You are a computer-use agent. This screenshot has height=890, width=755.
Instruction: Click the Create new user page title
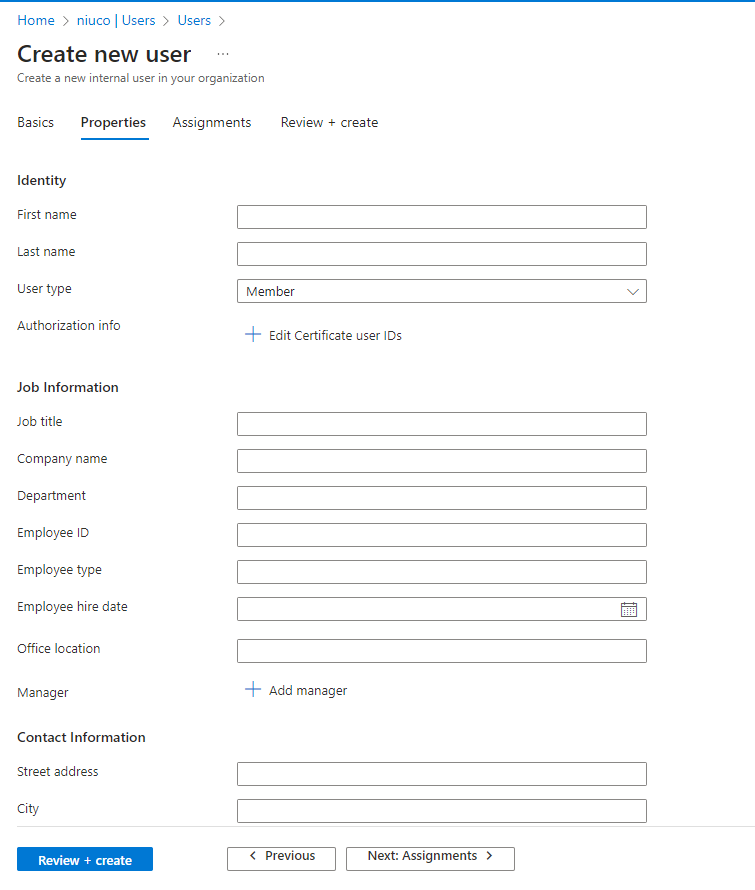coord(104,54)
